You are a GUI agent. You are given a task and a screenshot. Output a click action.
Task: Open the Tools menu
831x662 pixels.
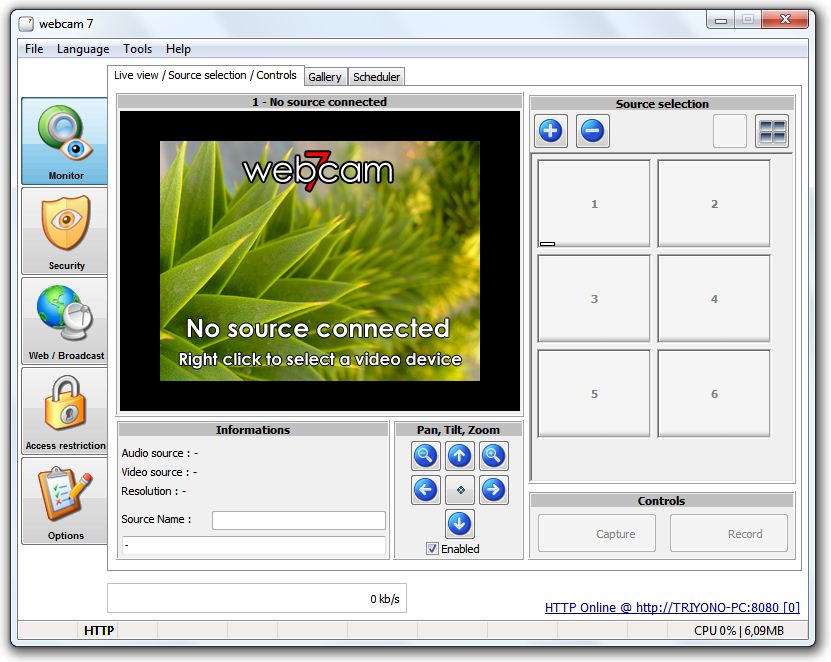[x=137, y=49]
